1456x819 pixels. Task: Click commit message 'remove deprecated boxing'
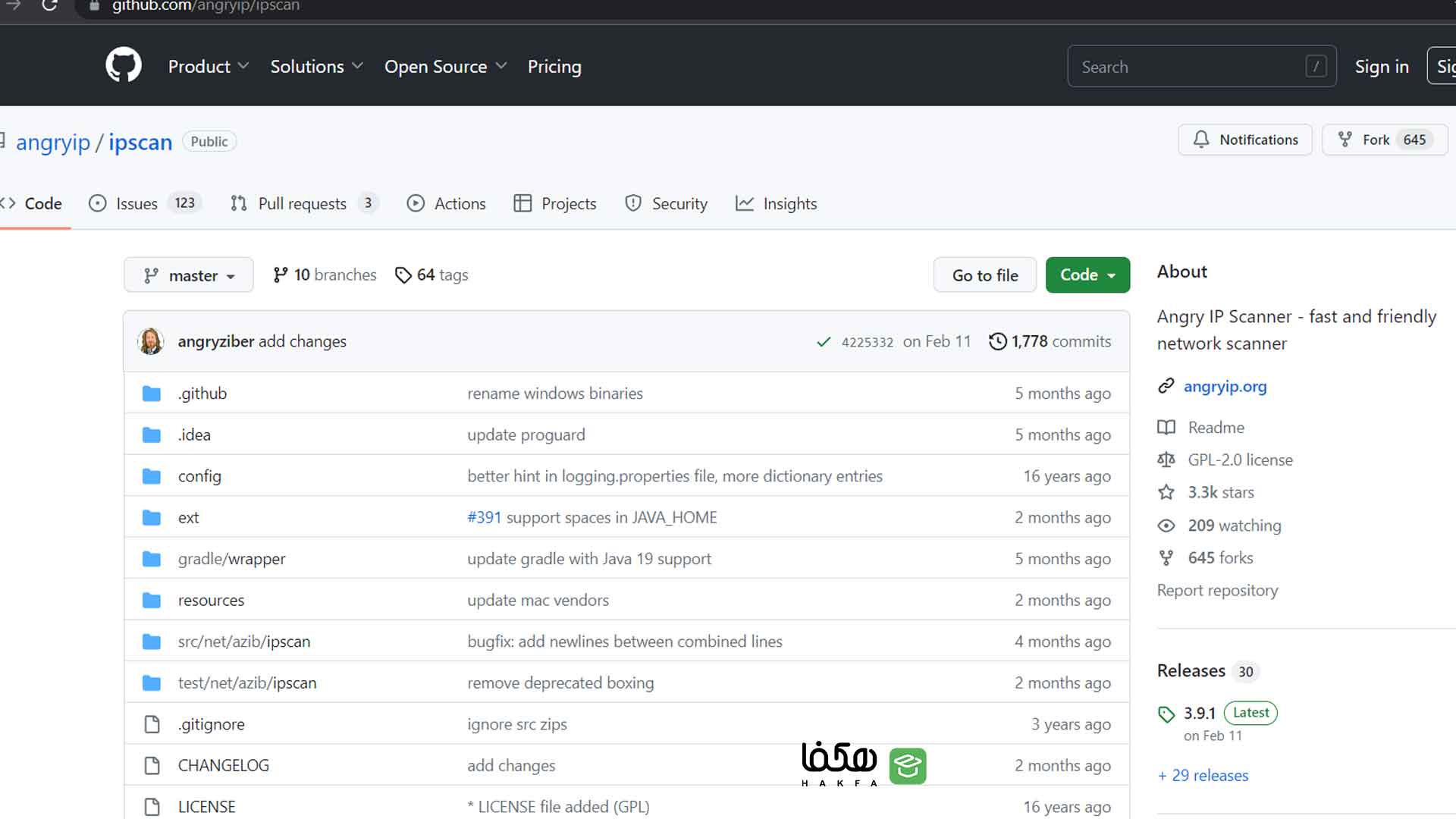tap(560, 682)
